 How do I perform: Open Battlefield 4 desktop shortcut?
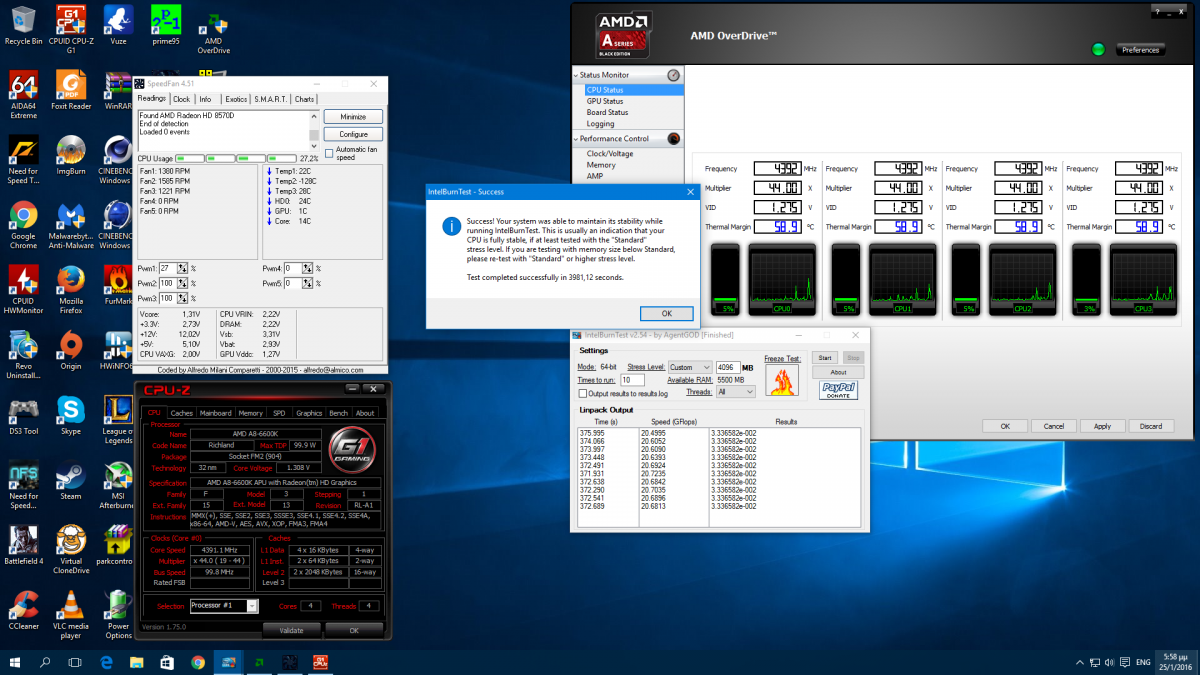23,545
